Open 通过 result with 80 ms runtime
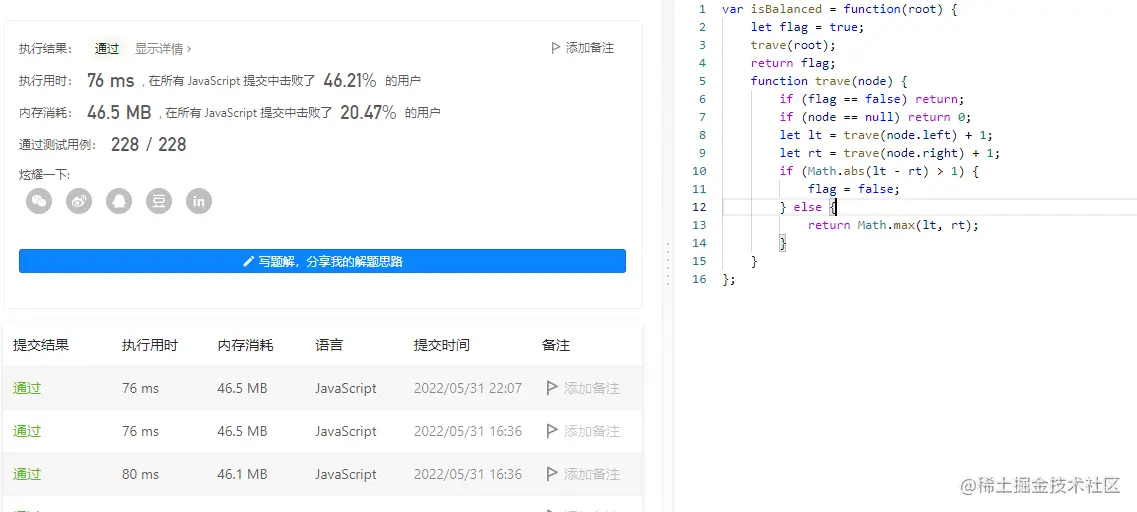Screen dimensions: 1137x512 [x=27, y=474]
